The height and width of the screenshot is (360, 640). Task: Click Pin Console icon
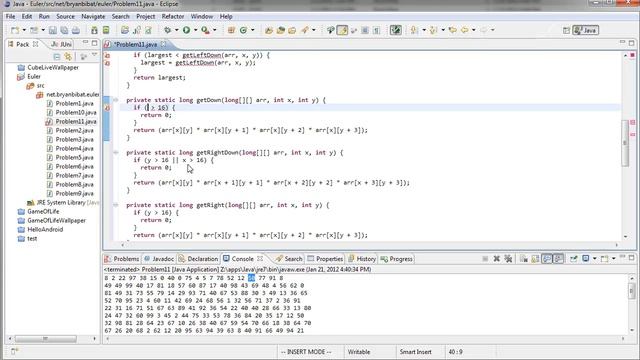(573, 259)
